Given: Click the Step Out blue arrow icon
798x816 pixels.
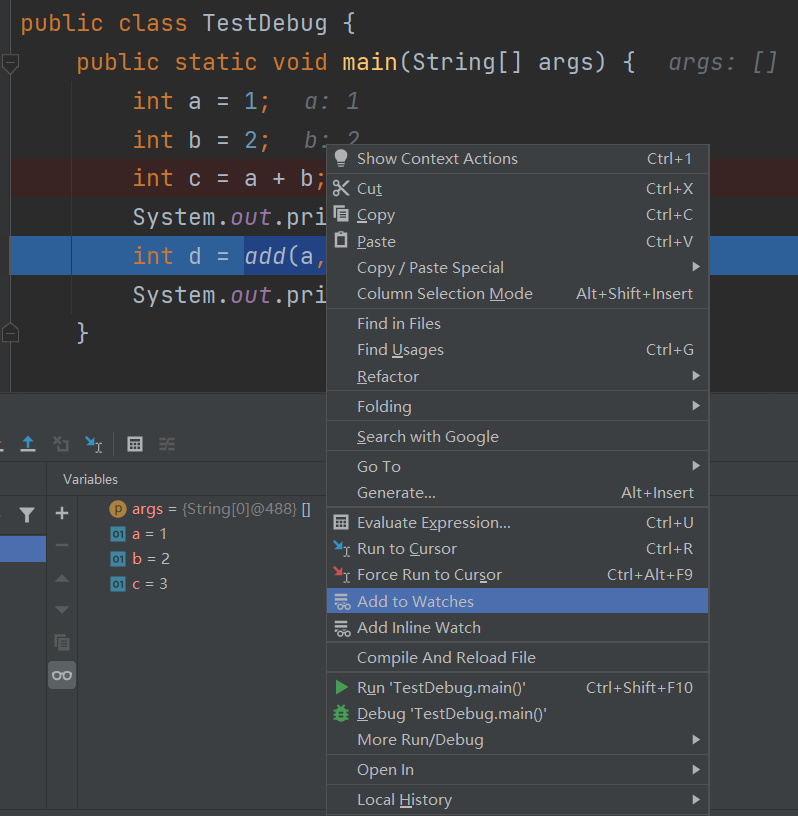Looking at the screenshot, I should click(x=28, y=444).
